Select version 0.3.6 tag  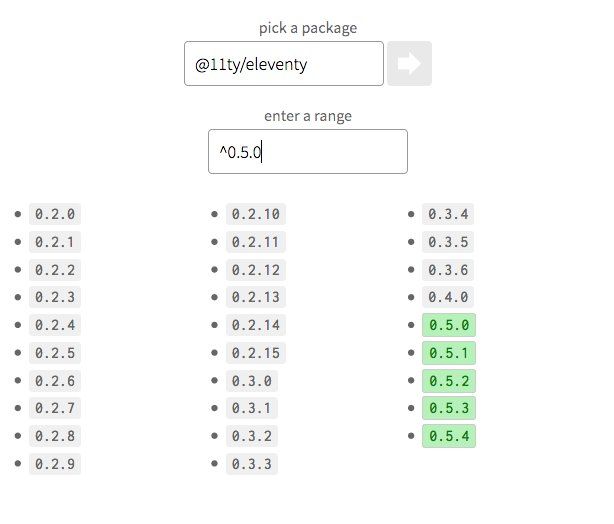(448, 270)
